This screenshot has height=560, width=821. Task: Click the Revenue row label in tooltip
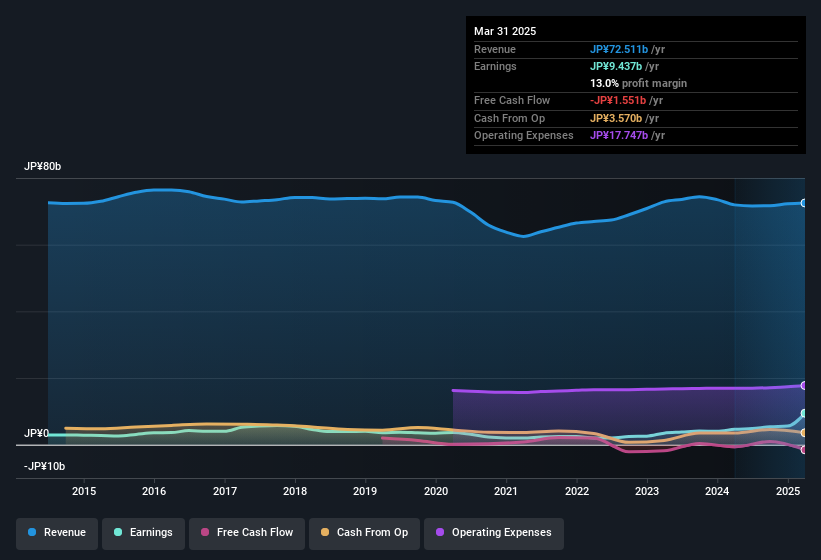pos(495,49)
